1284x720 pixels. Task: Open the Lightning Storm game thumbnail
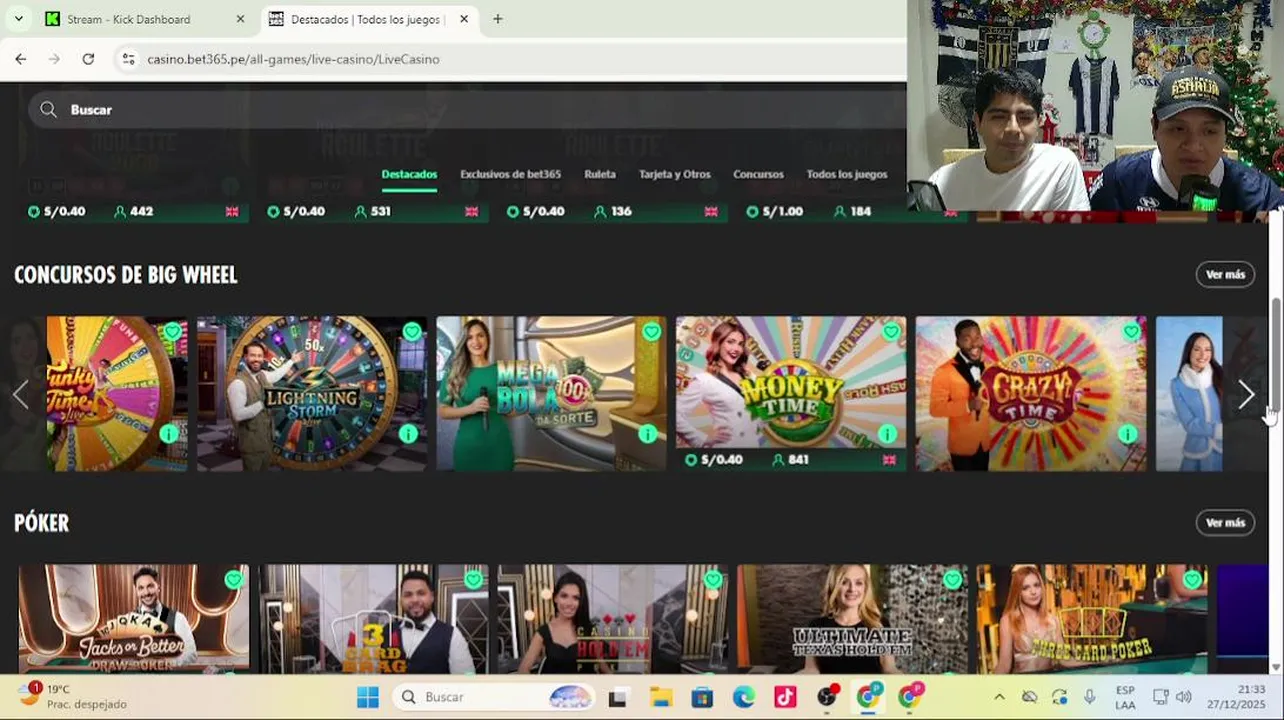coord(312,393)
